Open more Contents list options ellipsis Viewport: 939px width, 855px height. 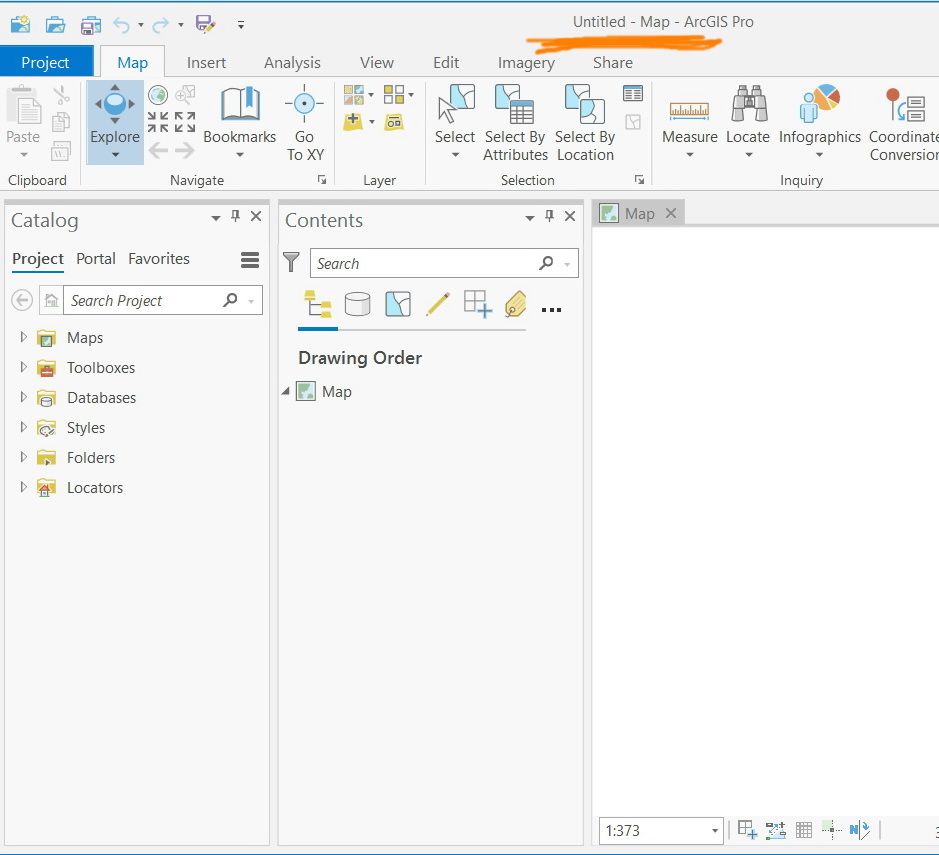coord(551,310)
